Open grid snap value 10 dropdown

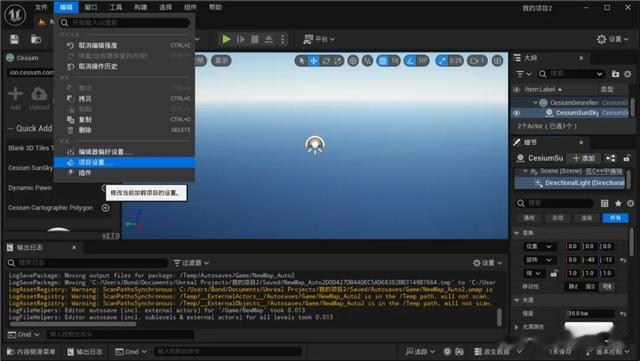pyautogui.click(x=394, y=61)
